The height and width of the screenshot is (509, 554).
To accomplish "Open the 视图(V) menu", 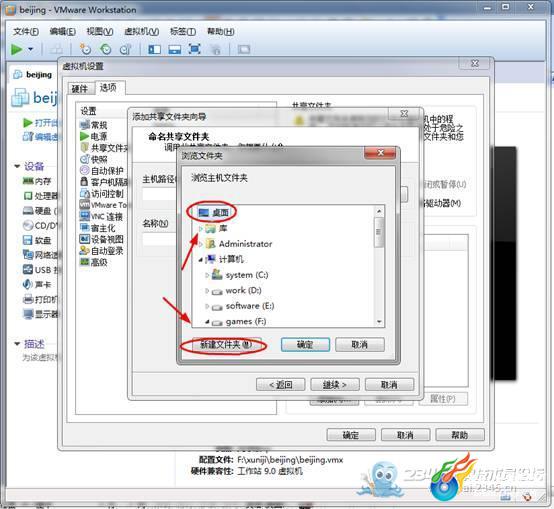I will [100, 31].
